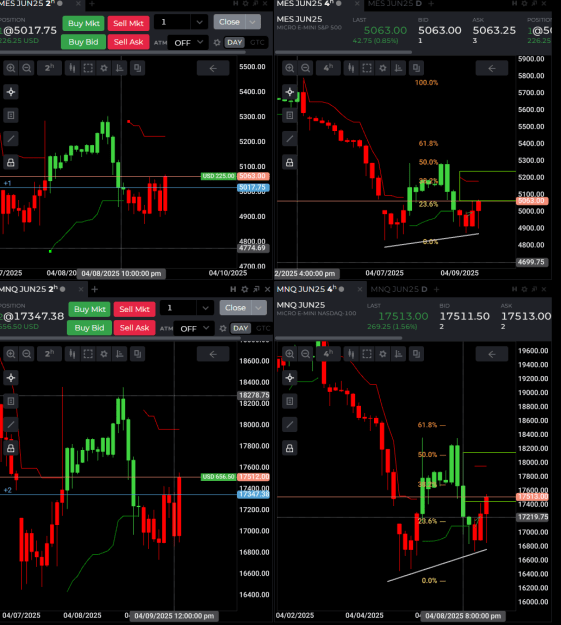Screen dimensions: 561x625
Task: Select GTC time-in-force in MES order panel
Action: (257, 42)
